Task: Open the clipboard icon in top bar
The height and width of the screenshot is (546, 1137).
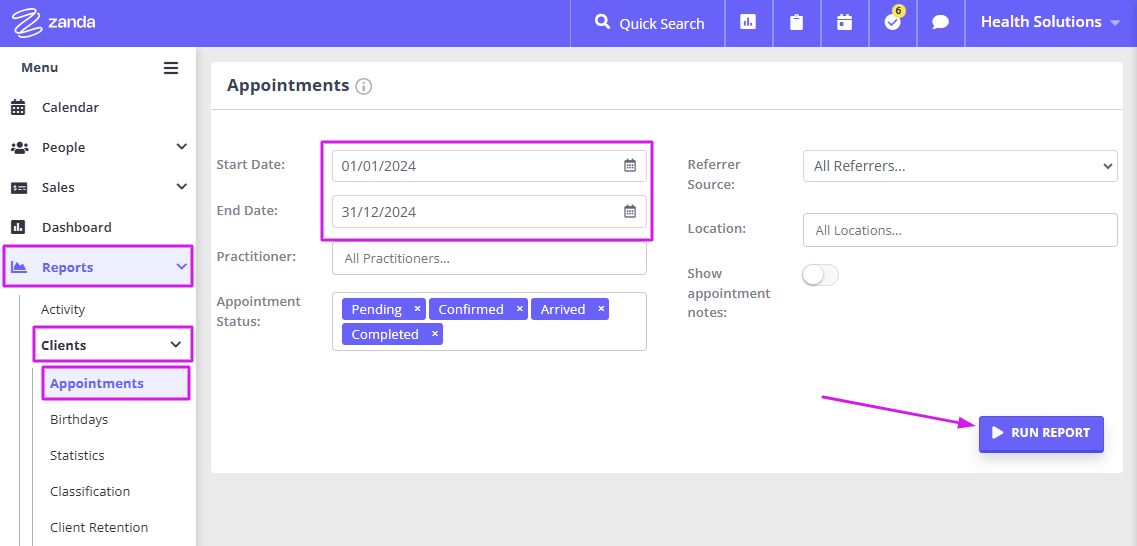Action: pos(796,22)
